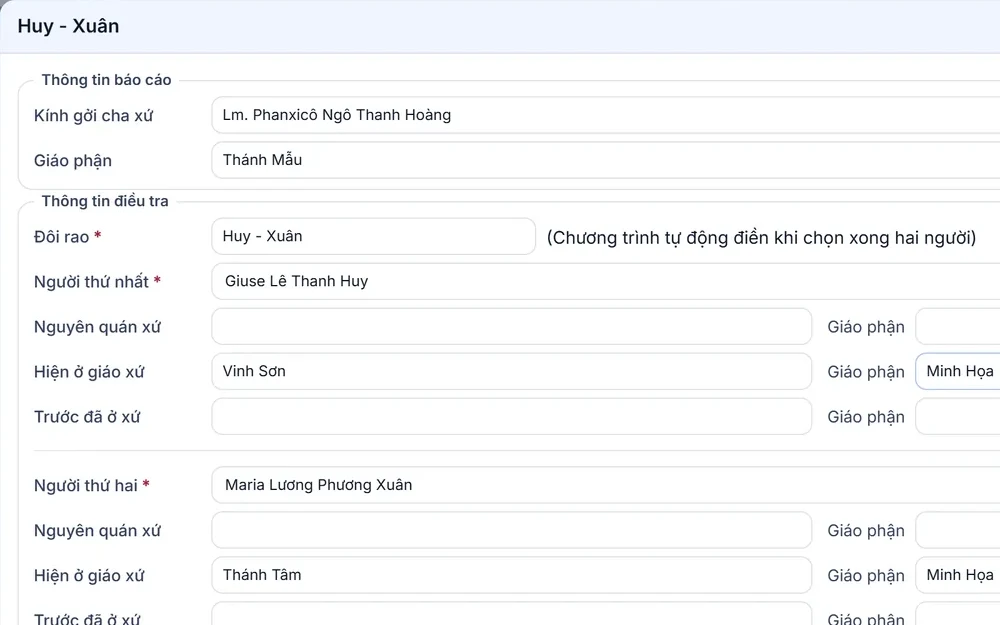Click the "Giáo phận" label right of Vinh Sơn field

click(x=866, y=372)
